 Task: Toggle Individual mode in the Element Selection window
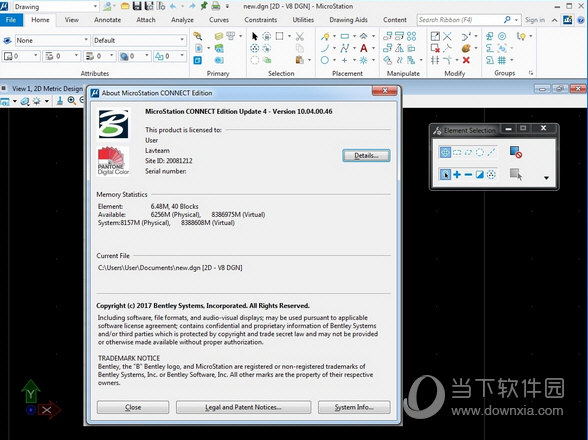click(x=445, y=152)
